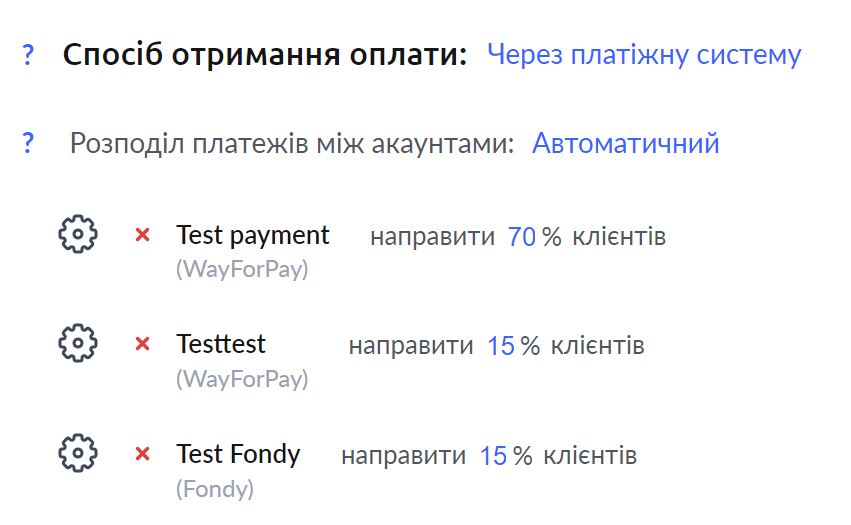Click help question mark beside Спосіб отримання оплати
This screenshot has width=851, height=525.
click(28, 55)
